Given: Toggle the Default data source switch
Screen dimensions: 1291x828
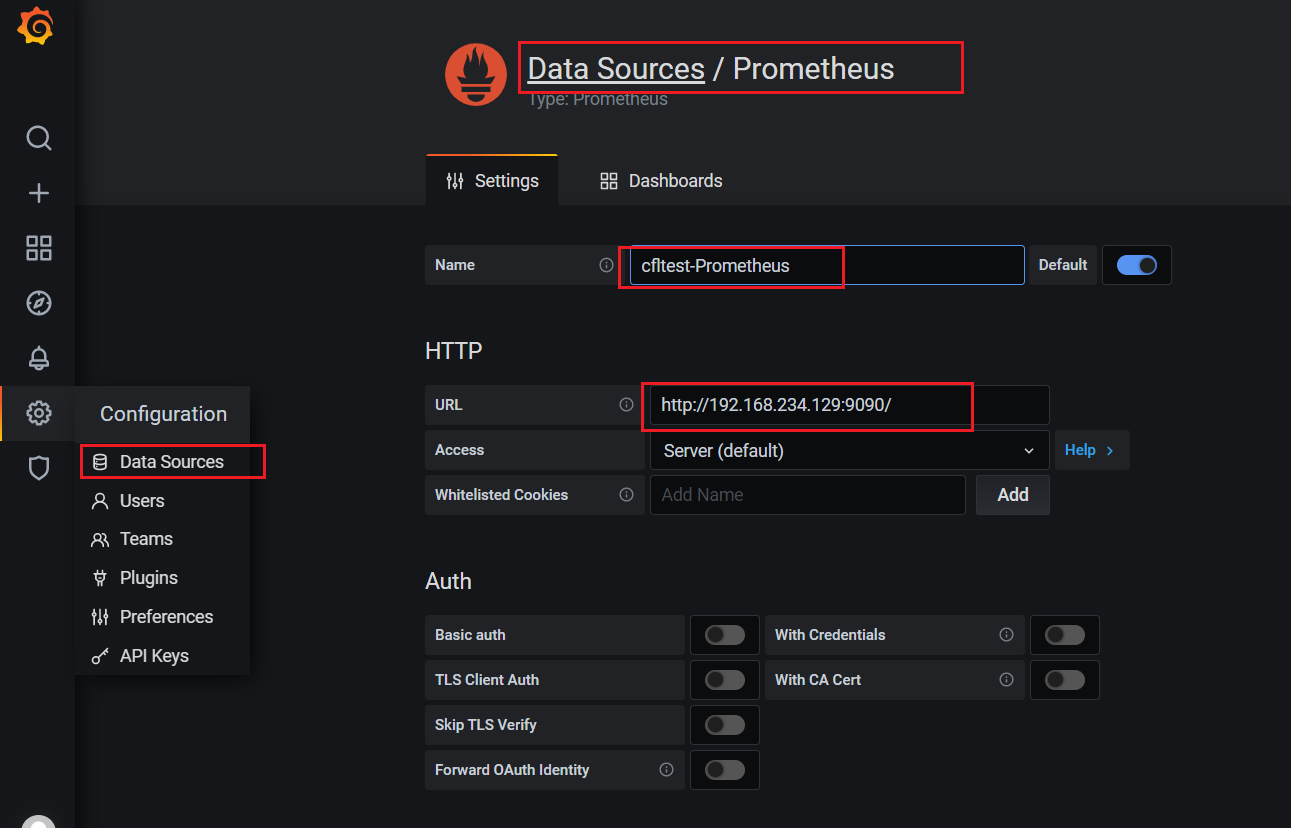Looking at the screenshot, I should point(1136,265).
